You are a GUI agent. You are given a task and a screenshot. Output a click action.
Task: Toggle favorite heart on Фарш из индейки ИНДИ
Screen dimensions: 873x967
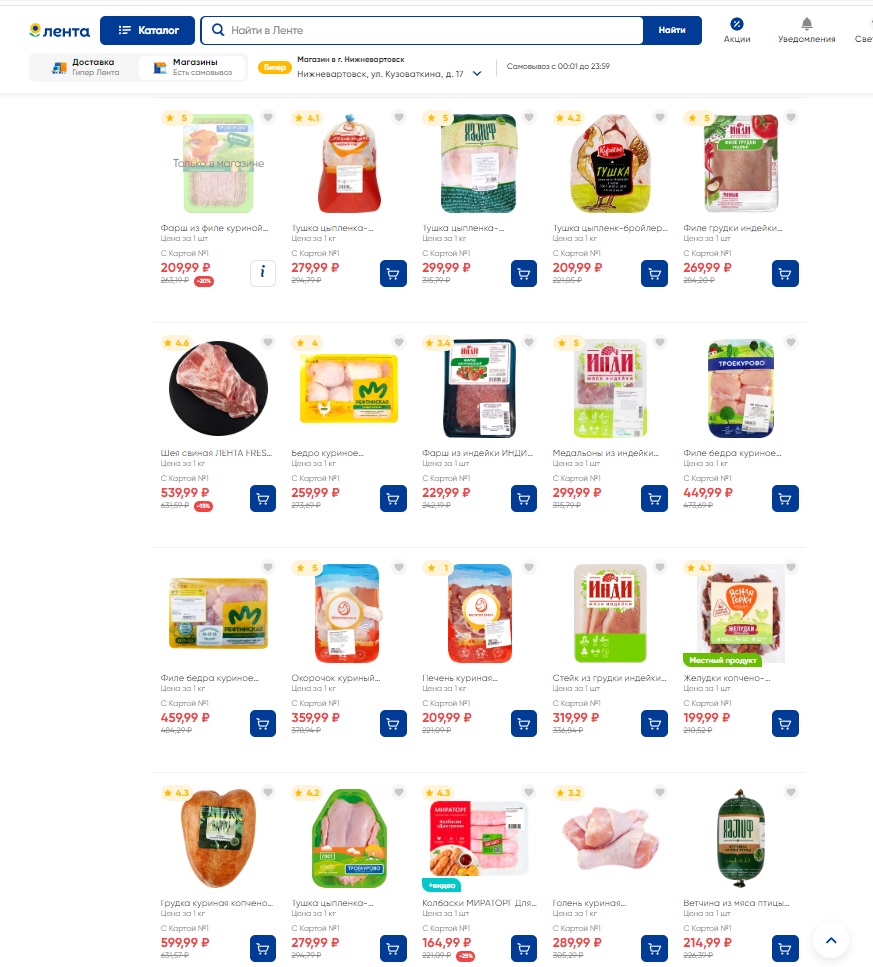point(529,342)
